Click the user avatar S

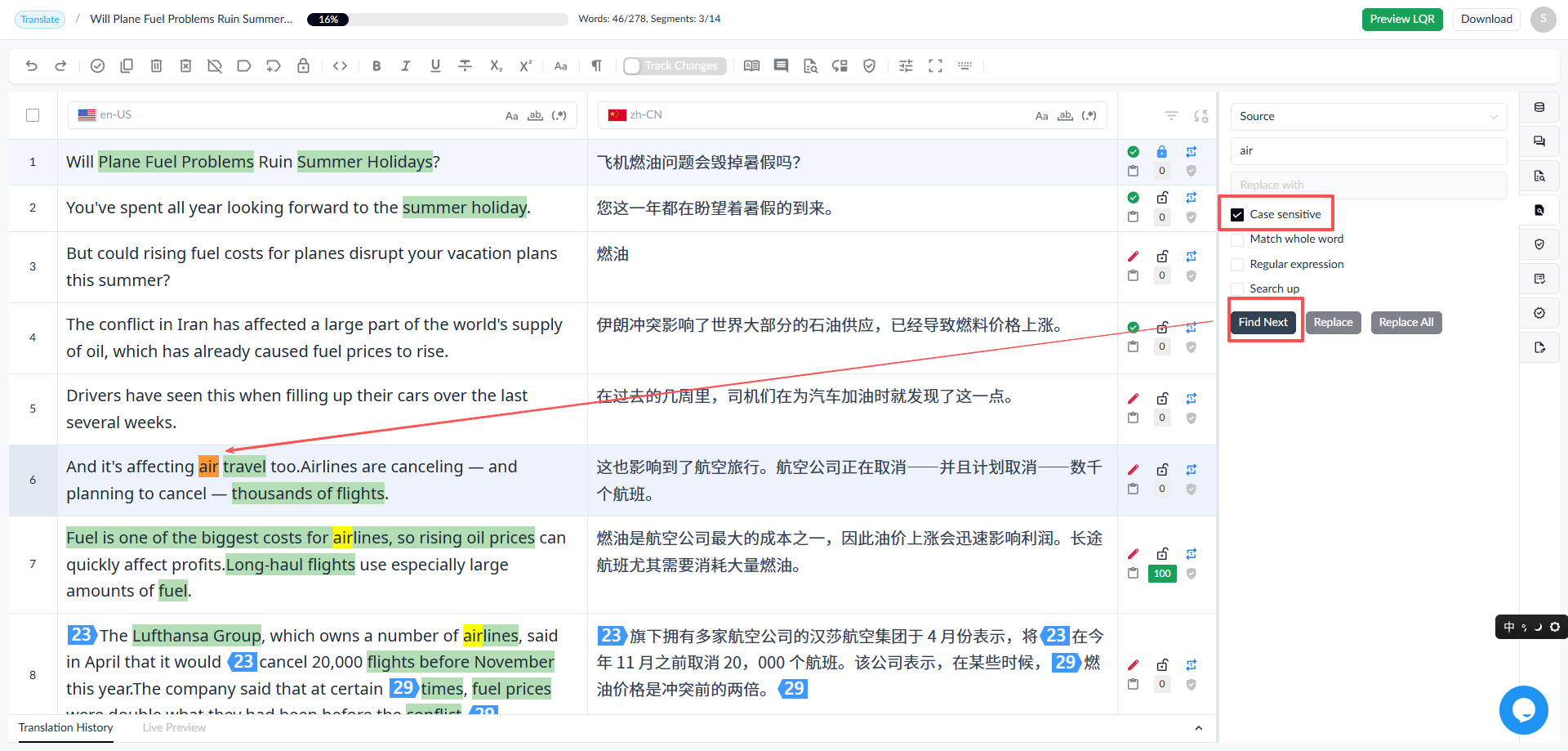tap(1543, 20)
